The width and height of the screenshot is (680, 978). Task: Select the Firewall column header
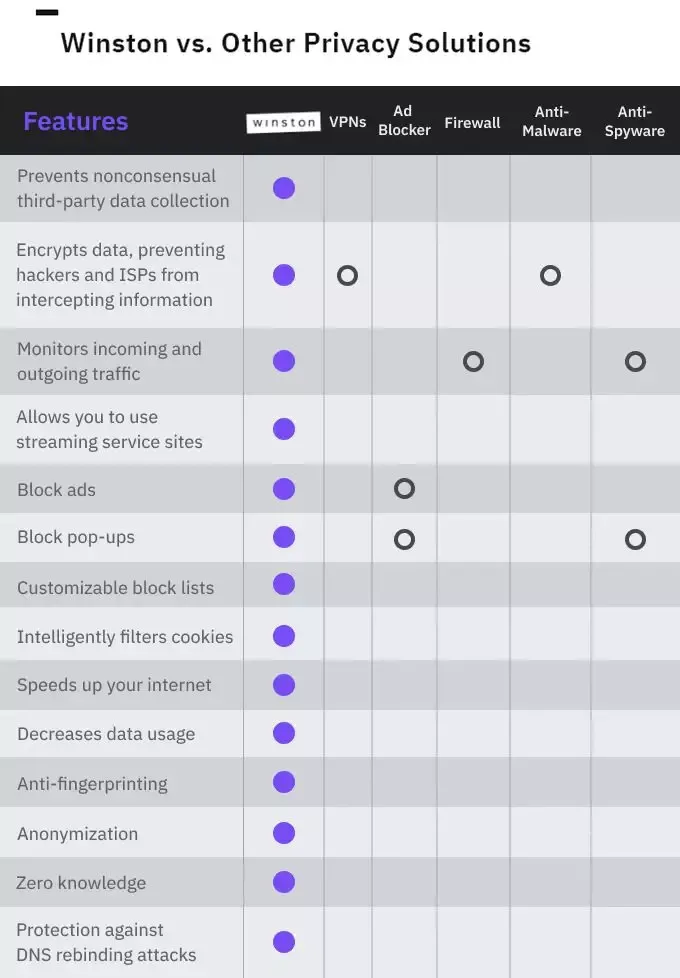point(472,123)
